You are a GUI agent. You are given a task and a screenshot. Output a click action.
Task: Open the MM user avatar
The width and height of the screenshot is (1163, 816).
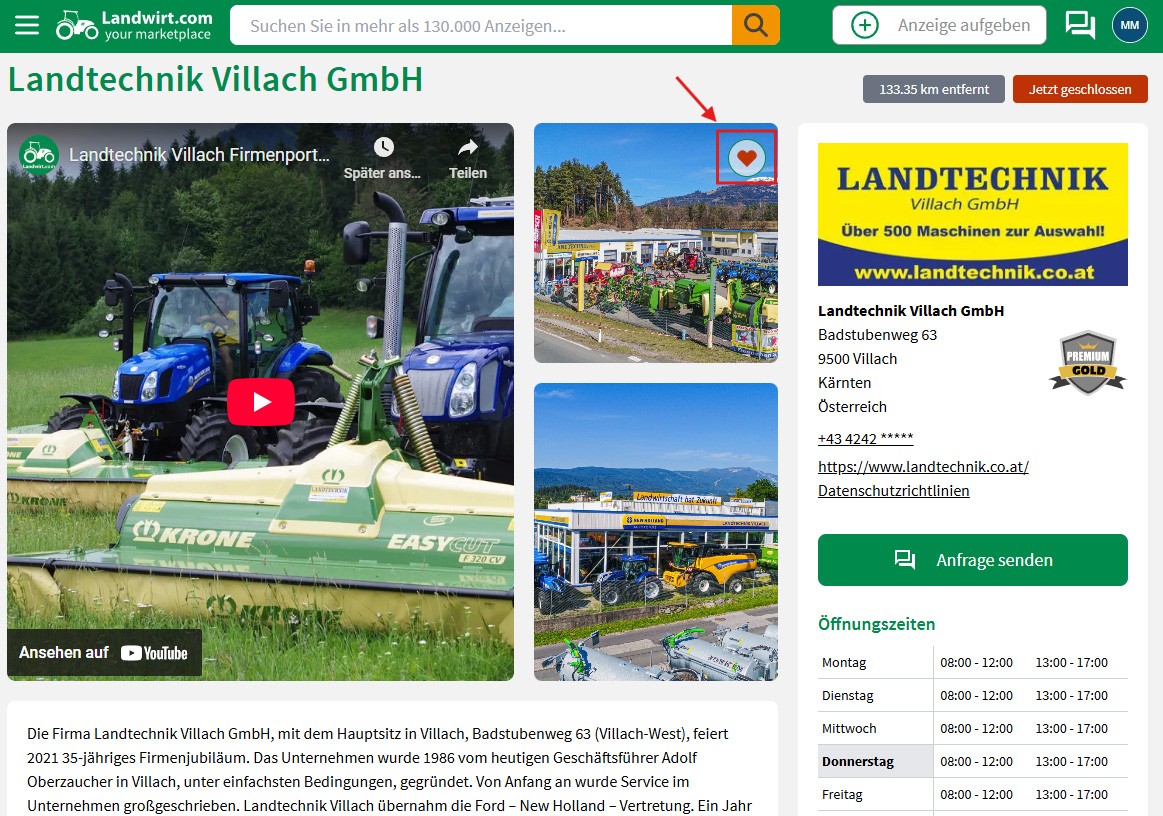click(x=1129, y=25)
